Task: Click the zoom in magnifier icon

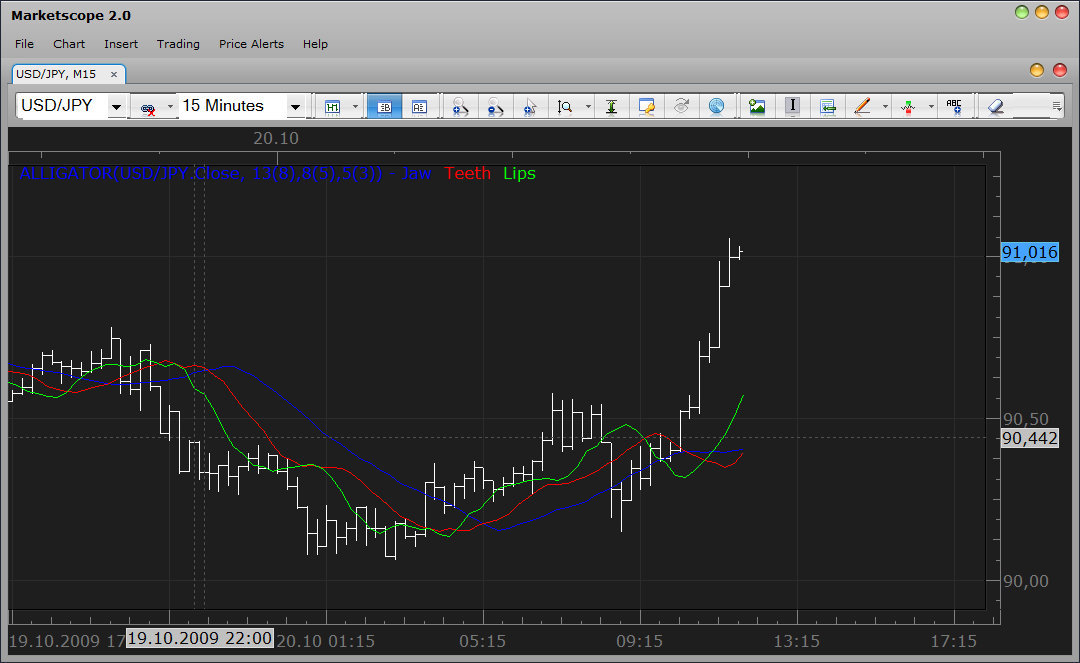Action: point(459,107)
